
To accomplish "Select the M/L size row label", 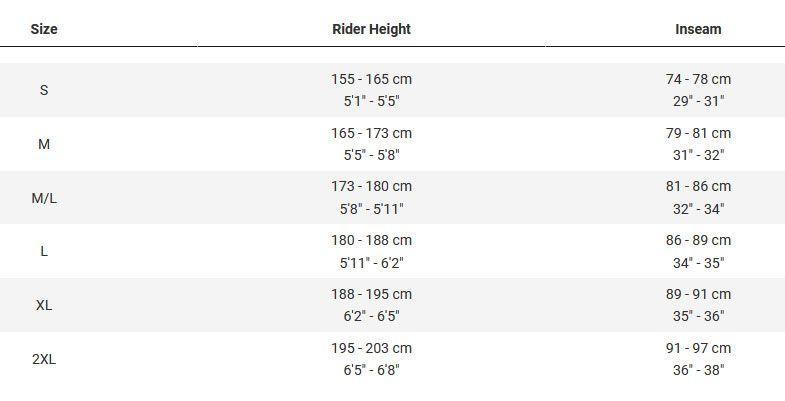I will 44,198.
